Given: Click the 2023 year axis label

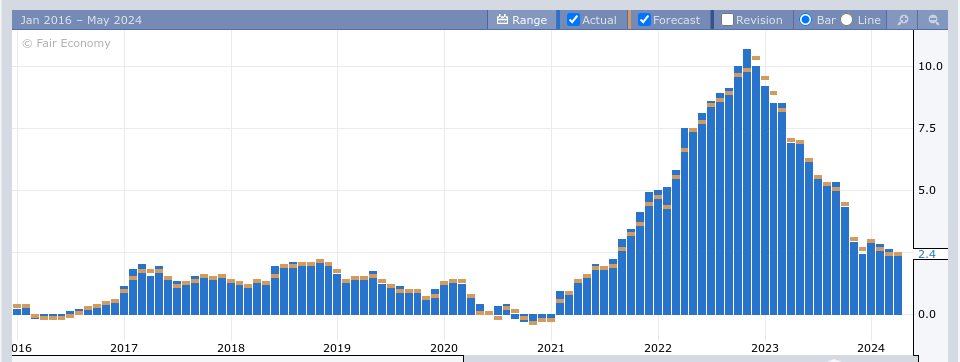Looking at the screenshot, I should tap(765, 348).
